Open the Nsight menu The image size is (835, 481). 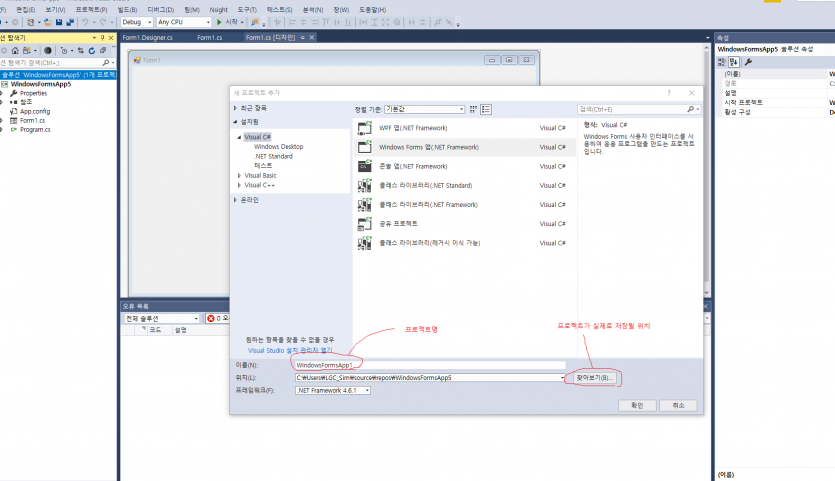click(x=218, y=10)
